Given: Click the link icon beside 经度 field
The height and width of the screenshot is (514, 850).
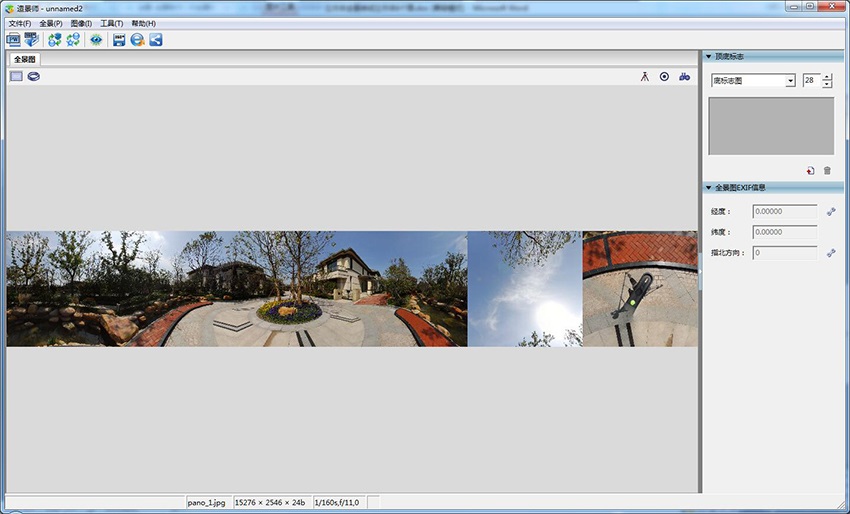Looking at the screenshot, I should point(830,211).
